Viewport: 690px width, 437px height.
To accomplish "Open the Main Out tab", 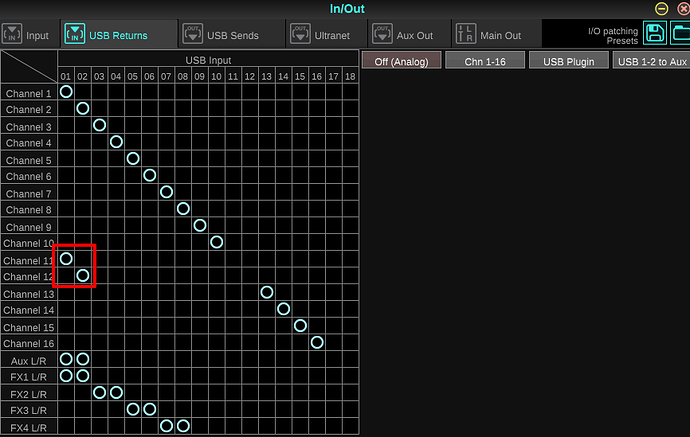I will 489,35.
